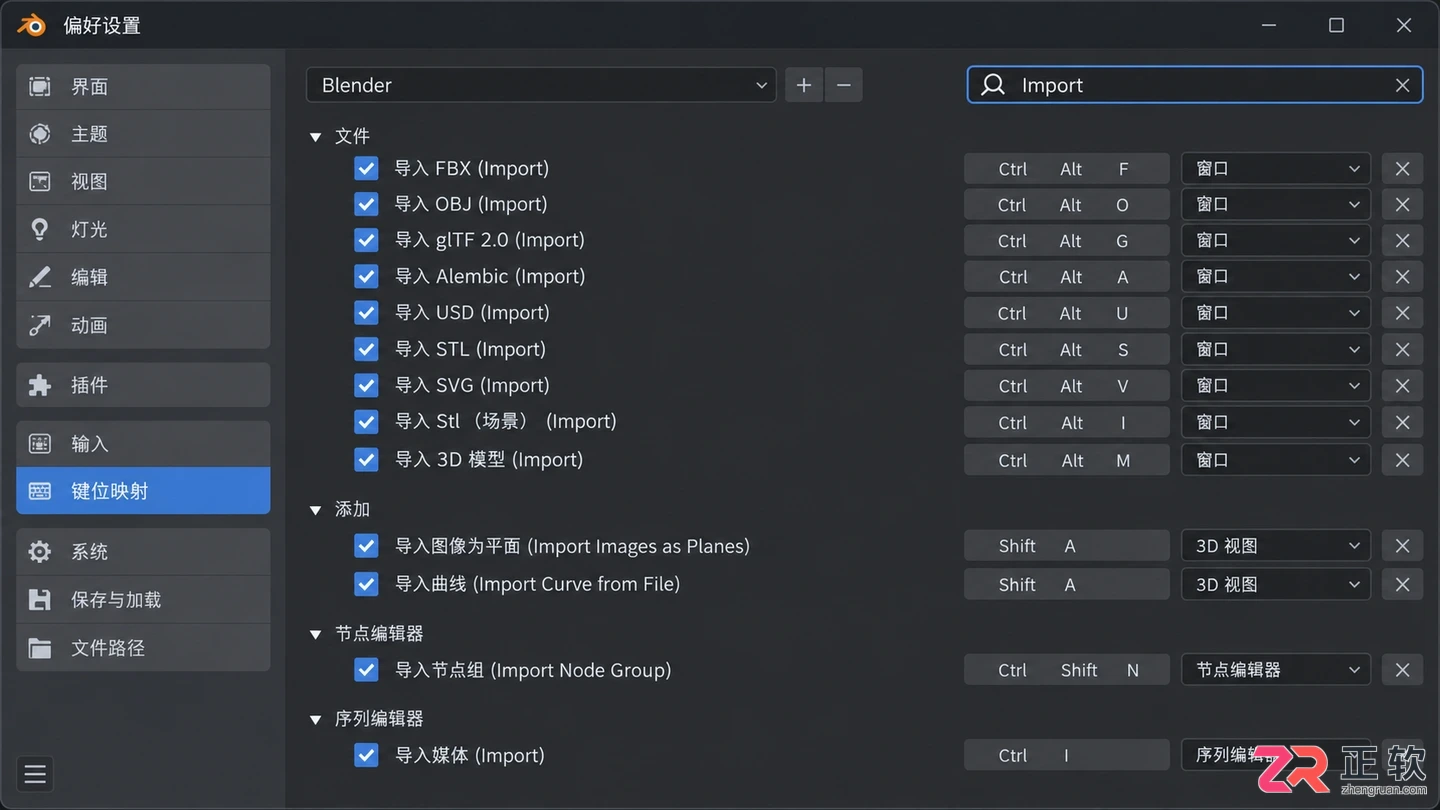Open 节点编辑器 dropdown for 导入节点组
Viewport: 1440px width, 810px height.
click(x=1276, y=670)
